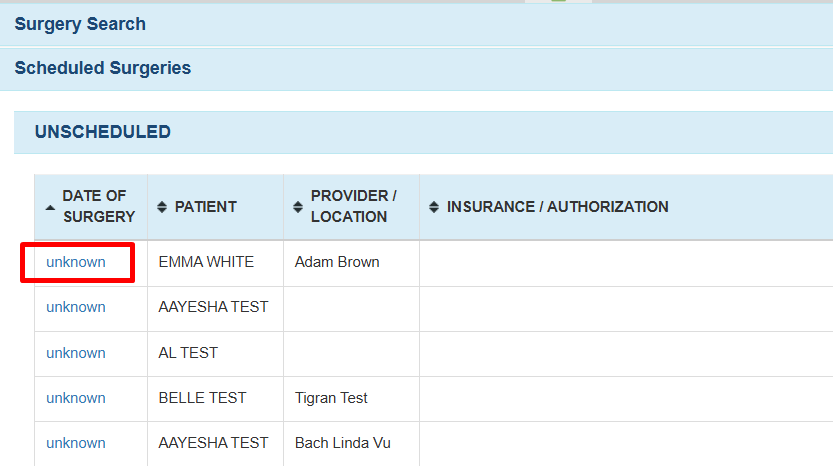The image size is (833, 466).
Task: Click sort arrows icon beside Patient header
Action: point(162,207)
